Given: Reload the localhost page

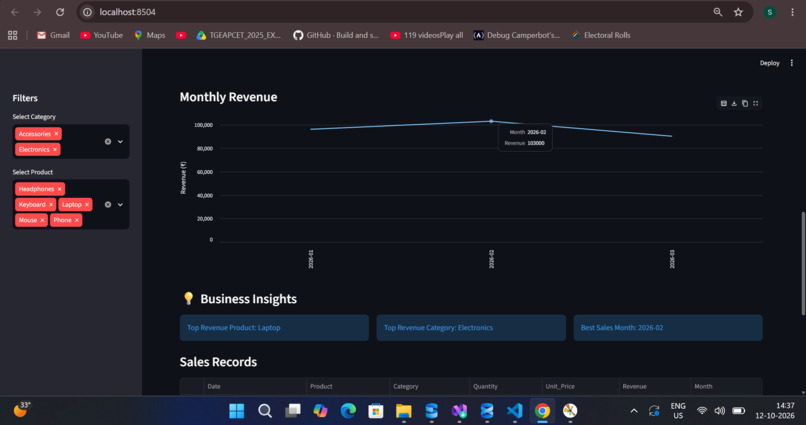Looking at the screenshot, I should [x=60, y=12].
